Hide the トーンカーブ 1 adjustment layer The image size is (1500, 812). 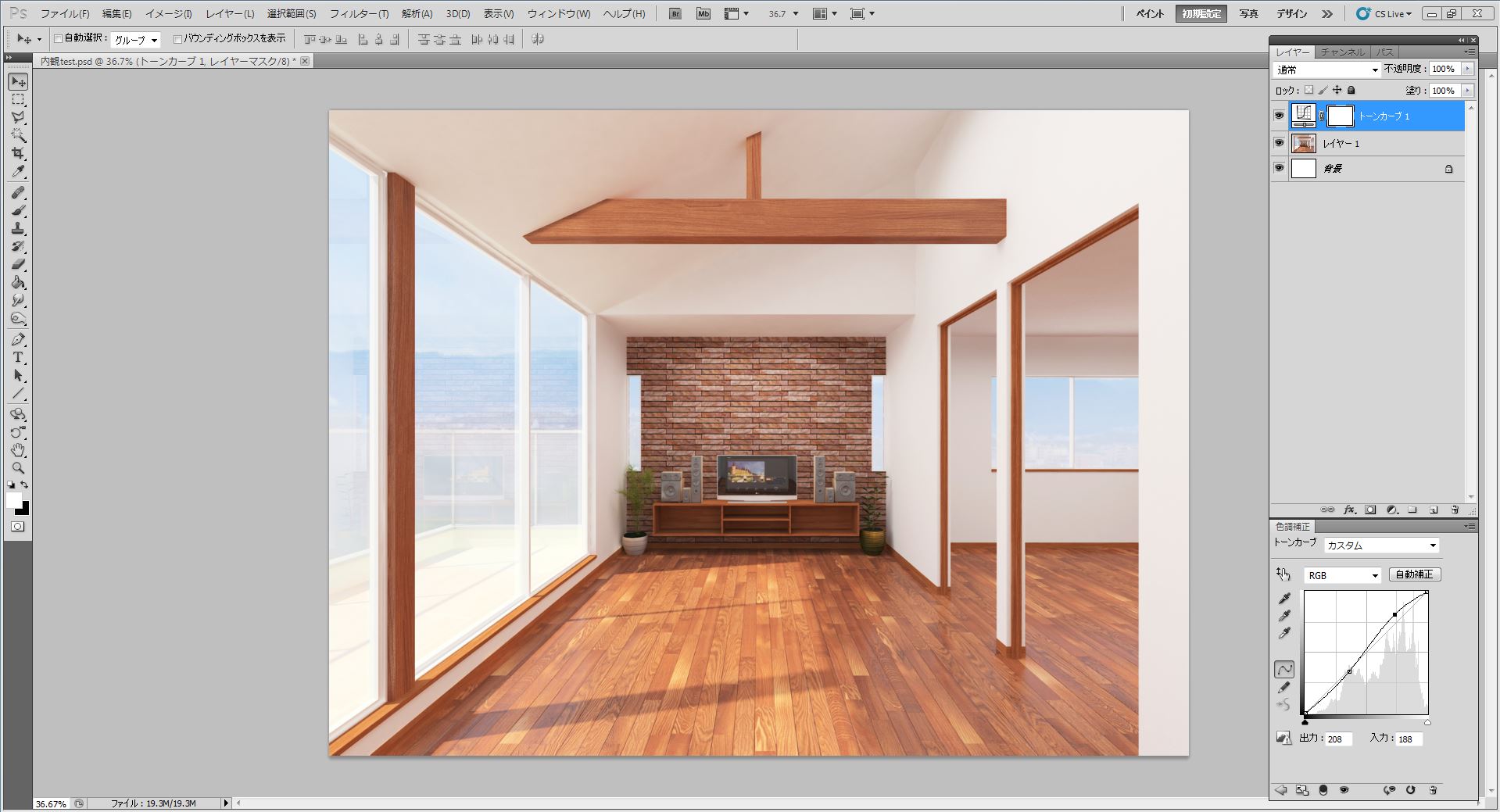pos(1279,116)
